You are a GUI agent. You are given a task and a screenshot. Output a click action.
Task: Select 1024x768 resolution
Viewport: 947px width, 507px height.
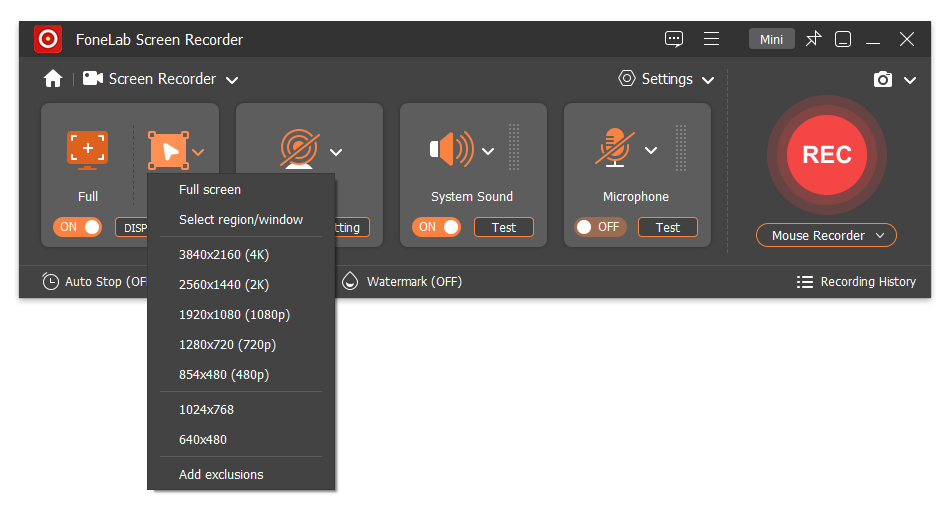[241, 410]
